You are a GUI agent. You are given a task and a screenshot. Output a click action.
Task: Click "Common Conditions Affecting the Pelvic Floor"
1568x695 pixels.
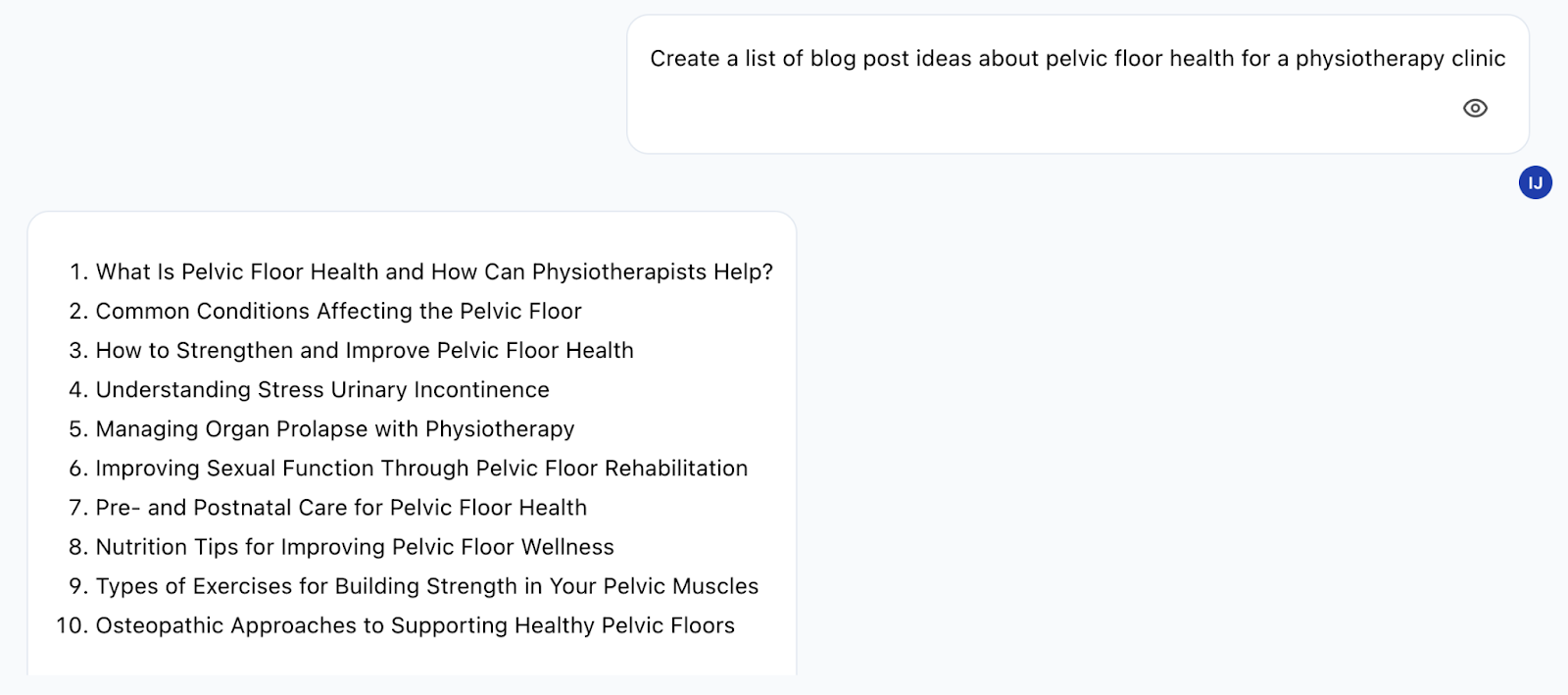(x=338, y=311)
